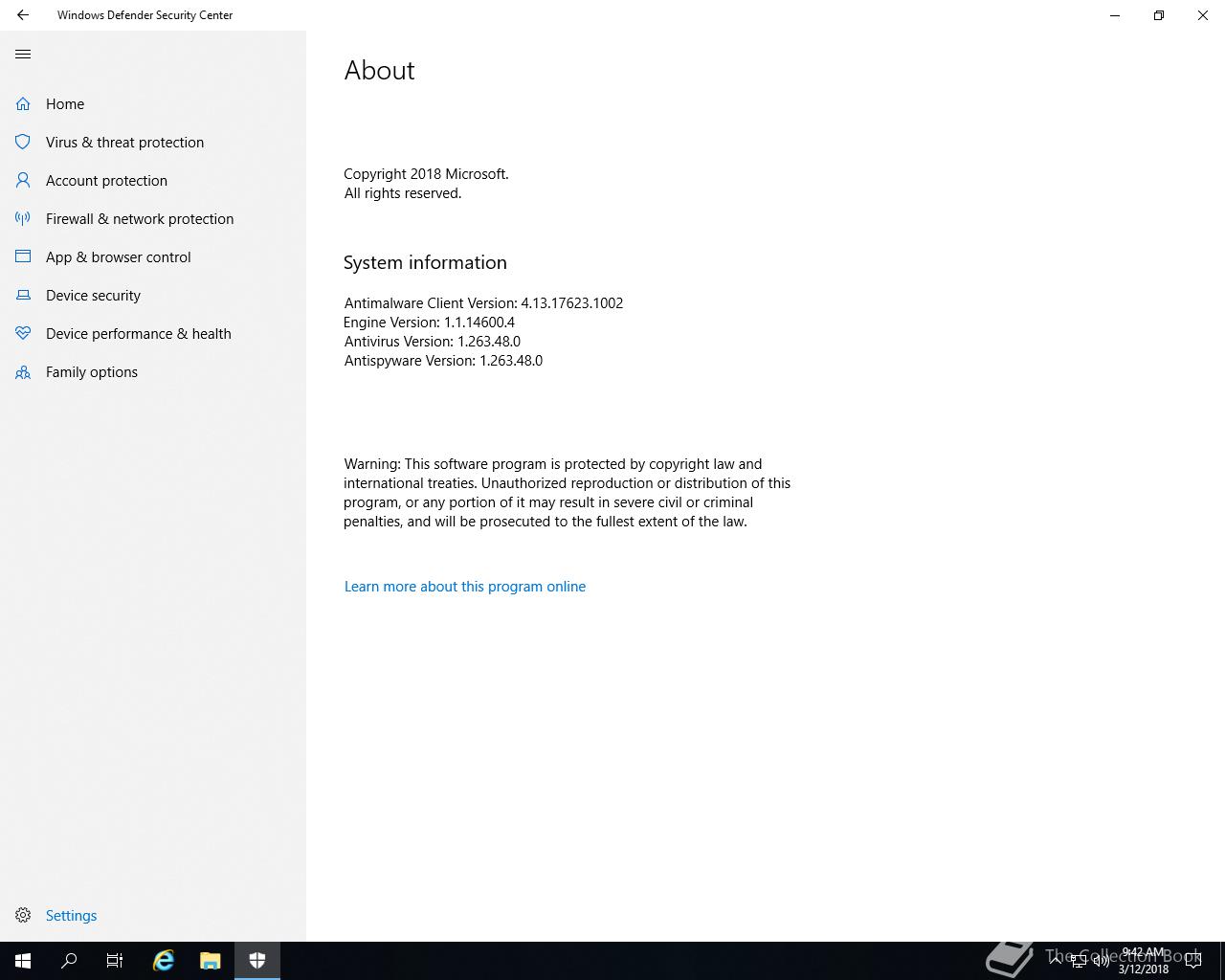Close the Windows Defender Security Center window
Viewport: 1225px width, 980px height.
1203,15
